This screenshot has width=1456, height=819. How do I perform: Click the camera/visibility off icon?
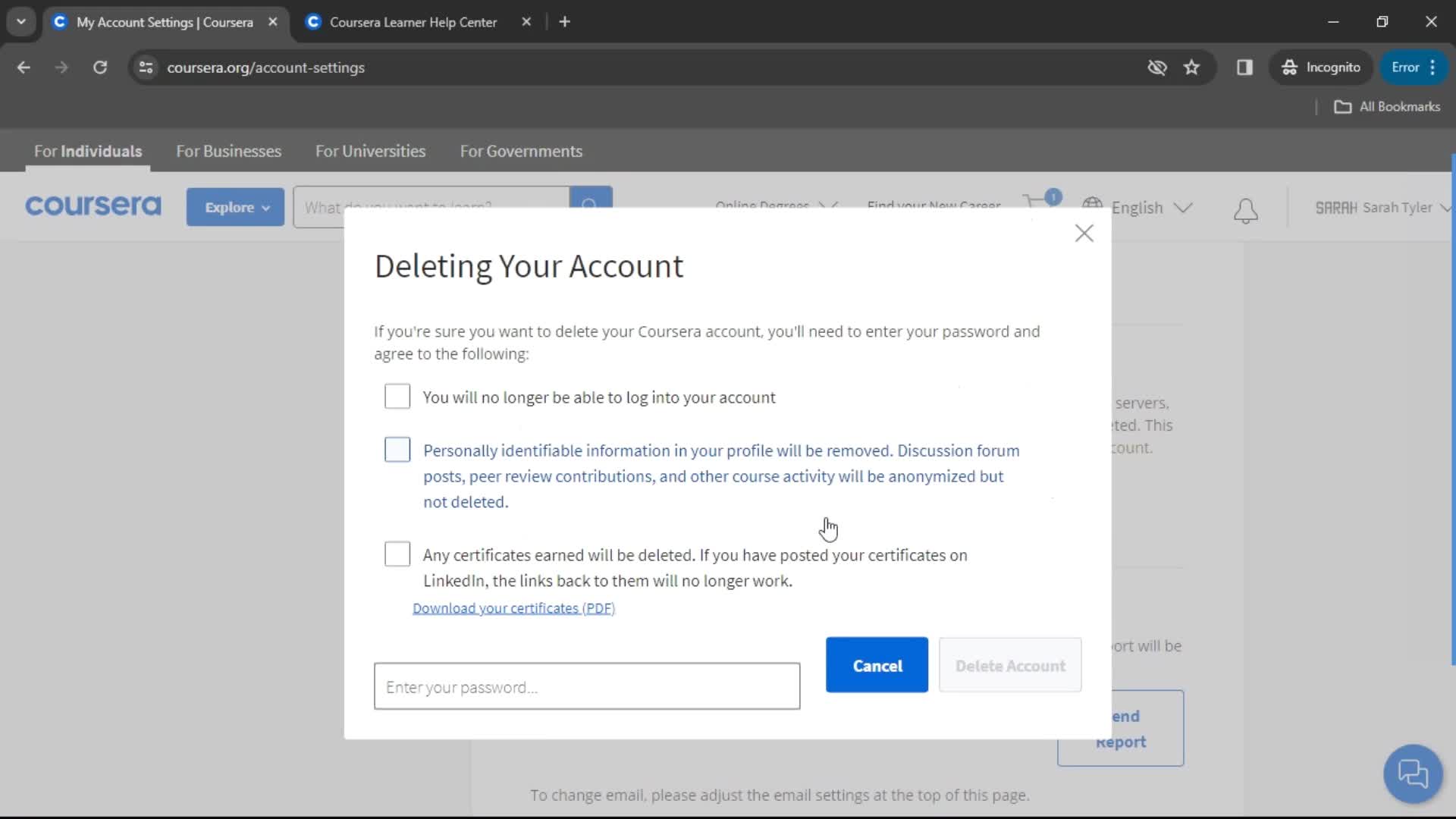[1157, 67]
